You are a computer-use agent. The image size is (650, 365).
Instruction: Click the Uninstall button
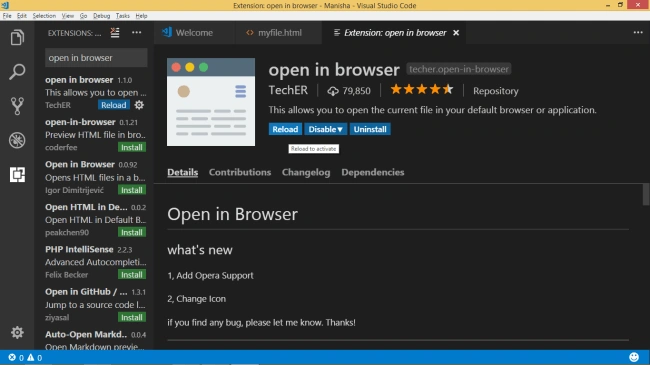370,129
